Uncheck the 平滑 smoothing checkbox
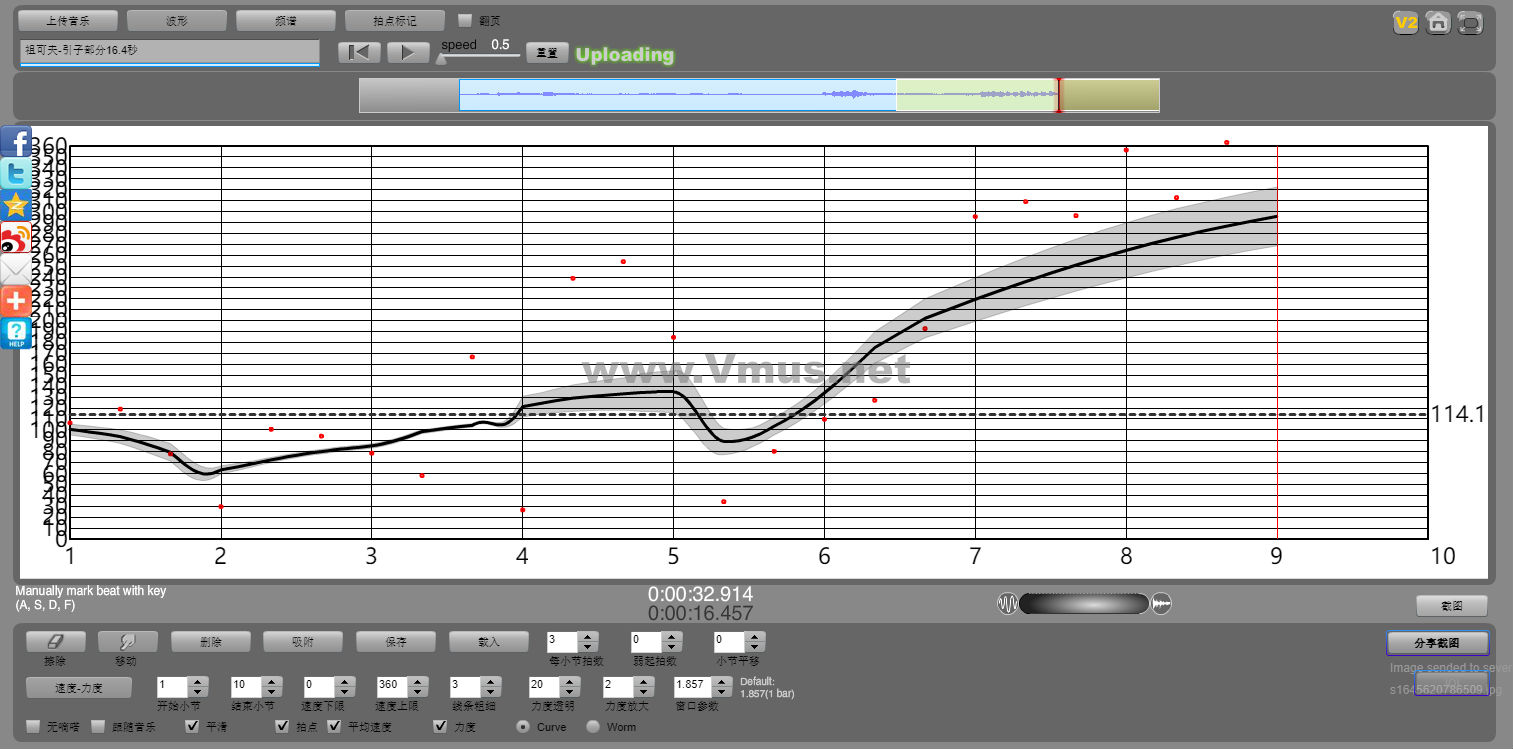Image resolution: width=1513 pixels, height=749 pixels. pyautogui.click(x=193, y=726)
